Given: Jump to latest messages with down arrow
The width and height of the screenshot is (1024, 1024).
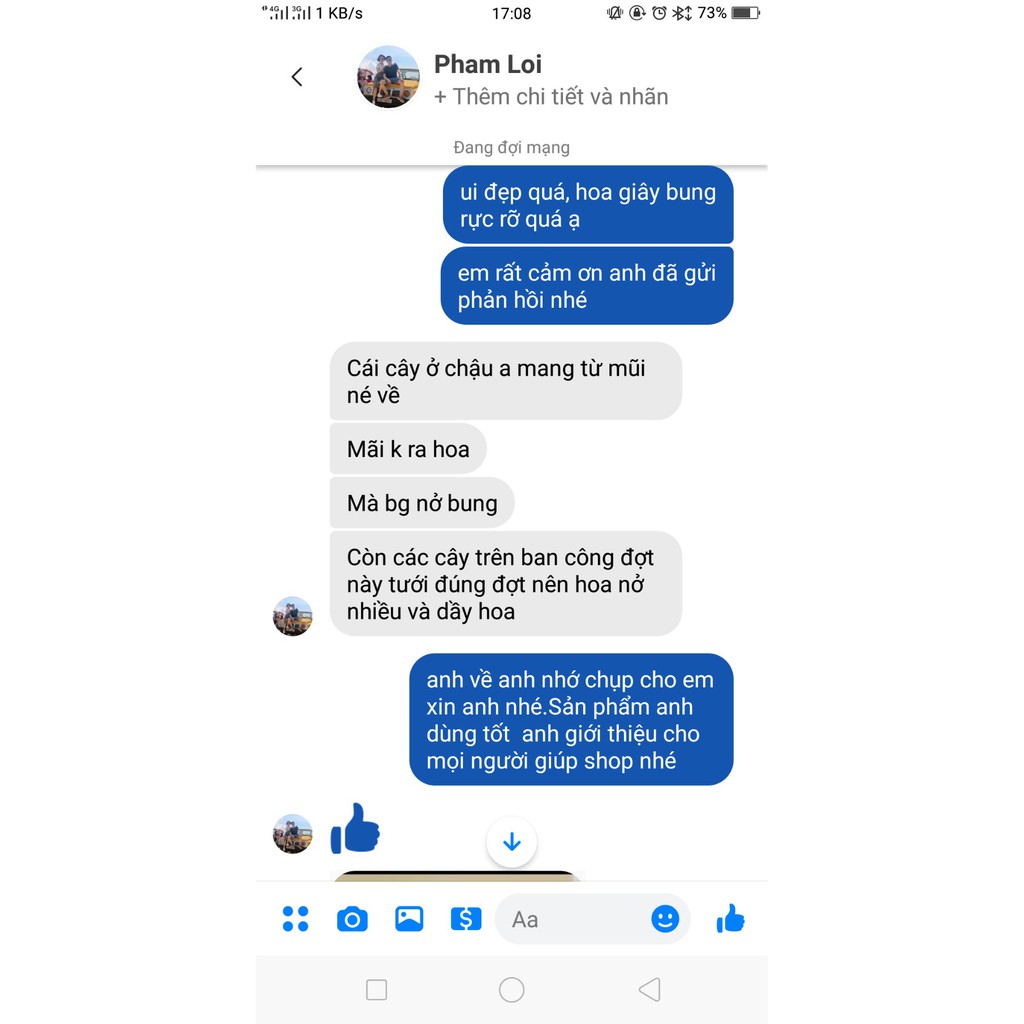Looking at the screenshot, I should 512,842.
